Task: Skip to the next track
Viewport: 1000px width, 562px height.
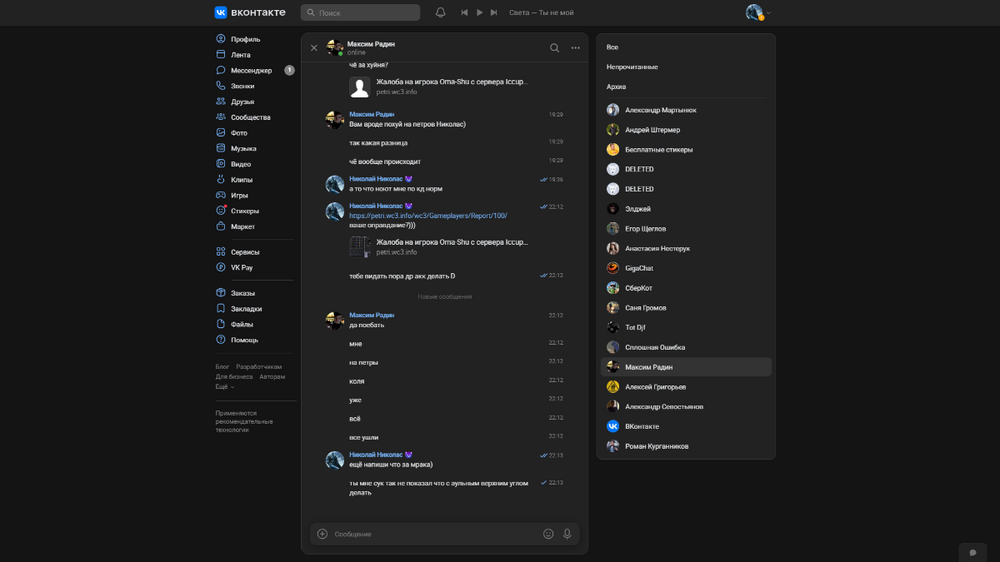Action: point(494,13)
